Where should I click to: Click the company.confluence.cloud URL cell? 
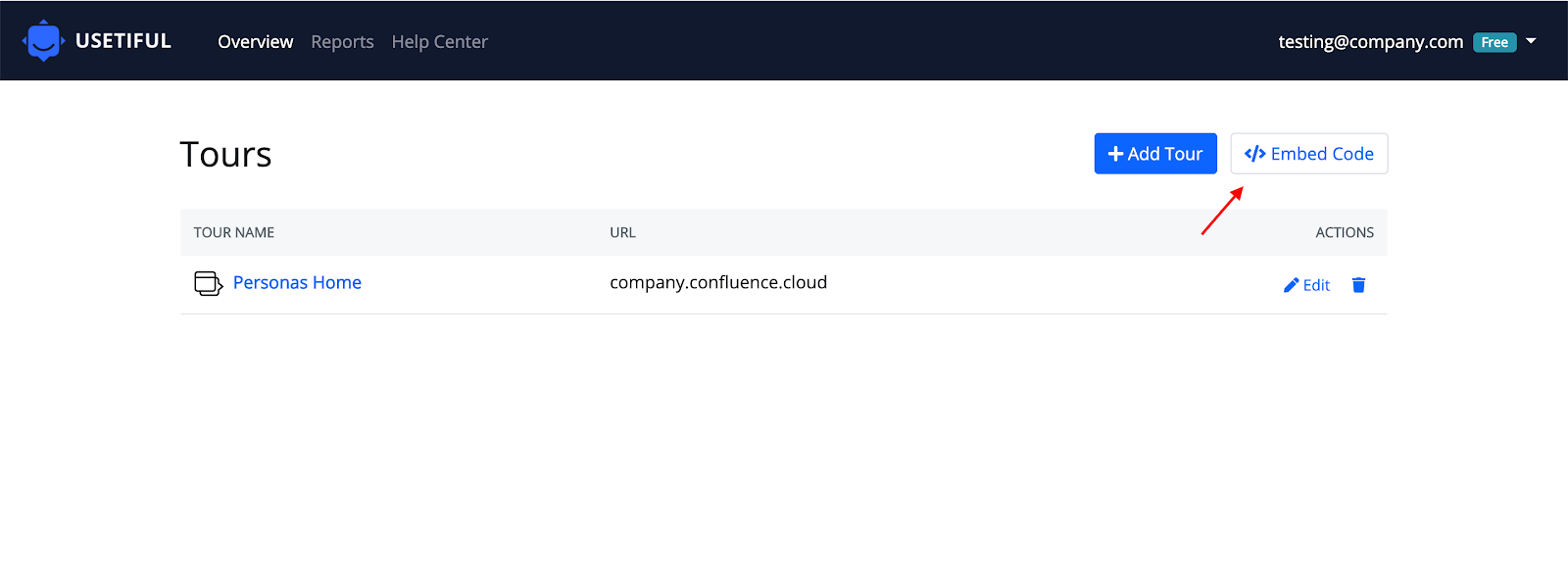pos(718,282)
